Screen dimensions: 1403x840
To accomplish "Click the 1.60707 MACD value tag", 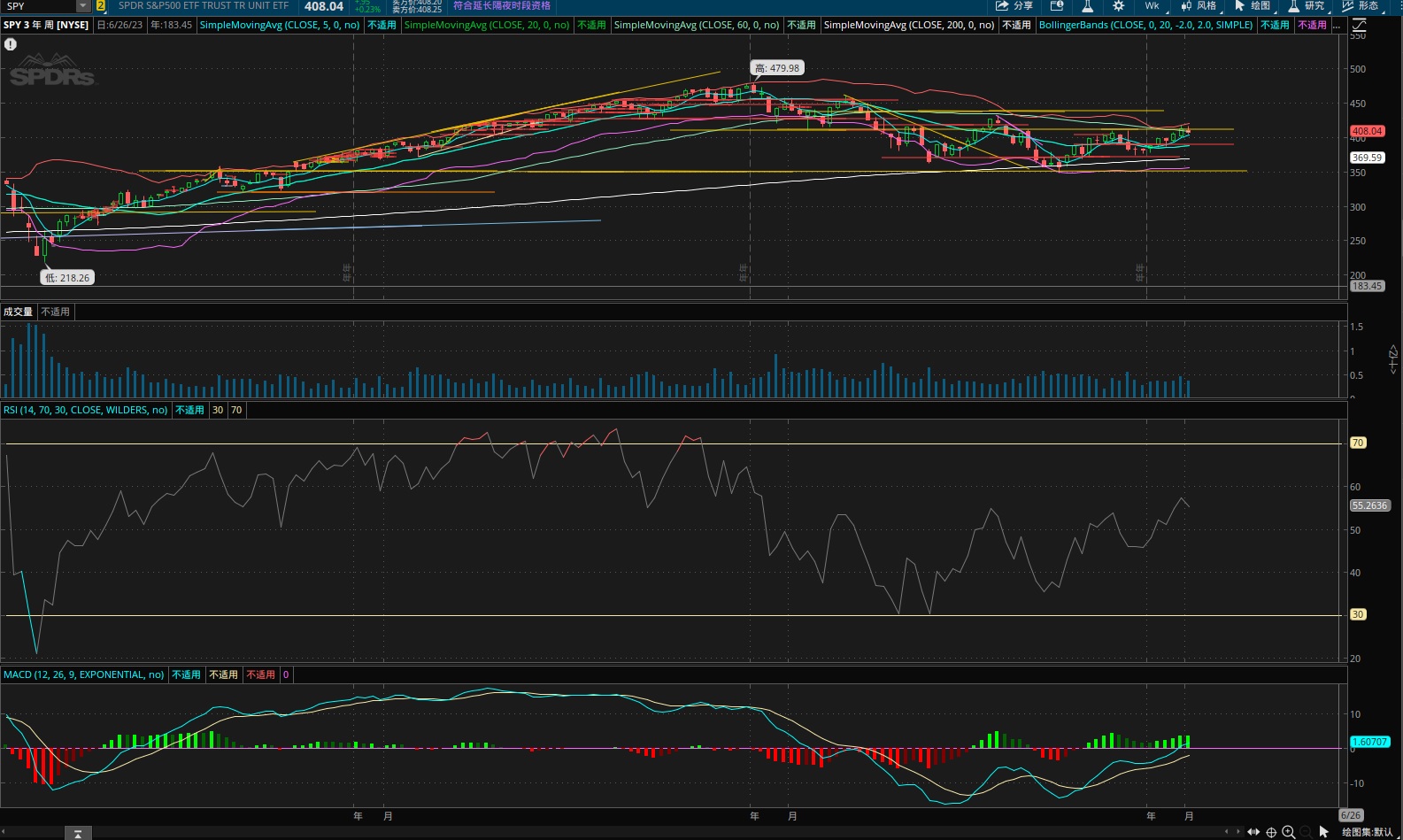I will click(1370, 742).
